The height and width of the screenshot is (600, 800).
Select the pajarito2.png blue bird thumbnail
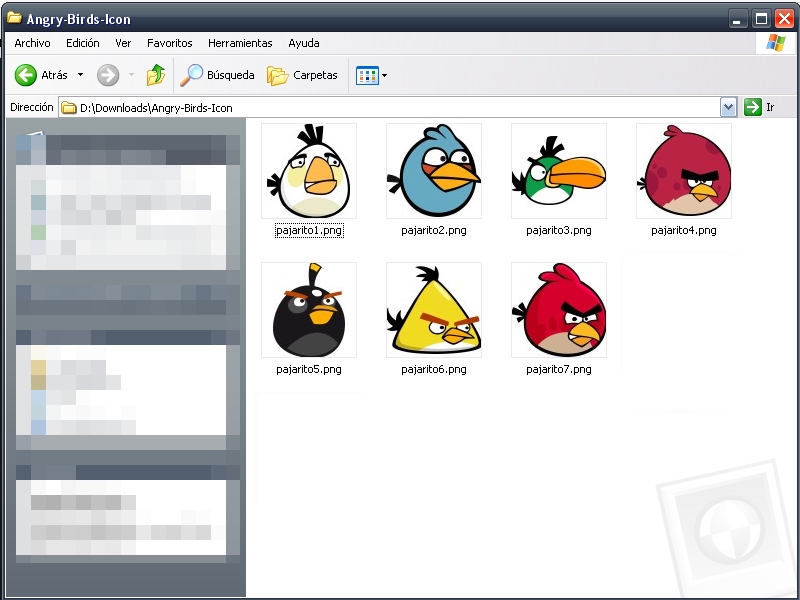click(434, 171)
